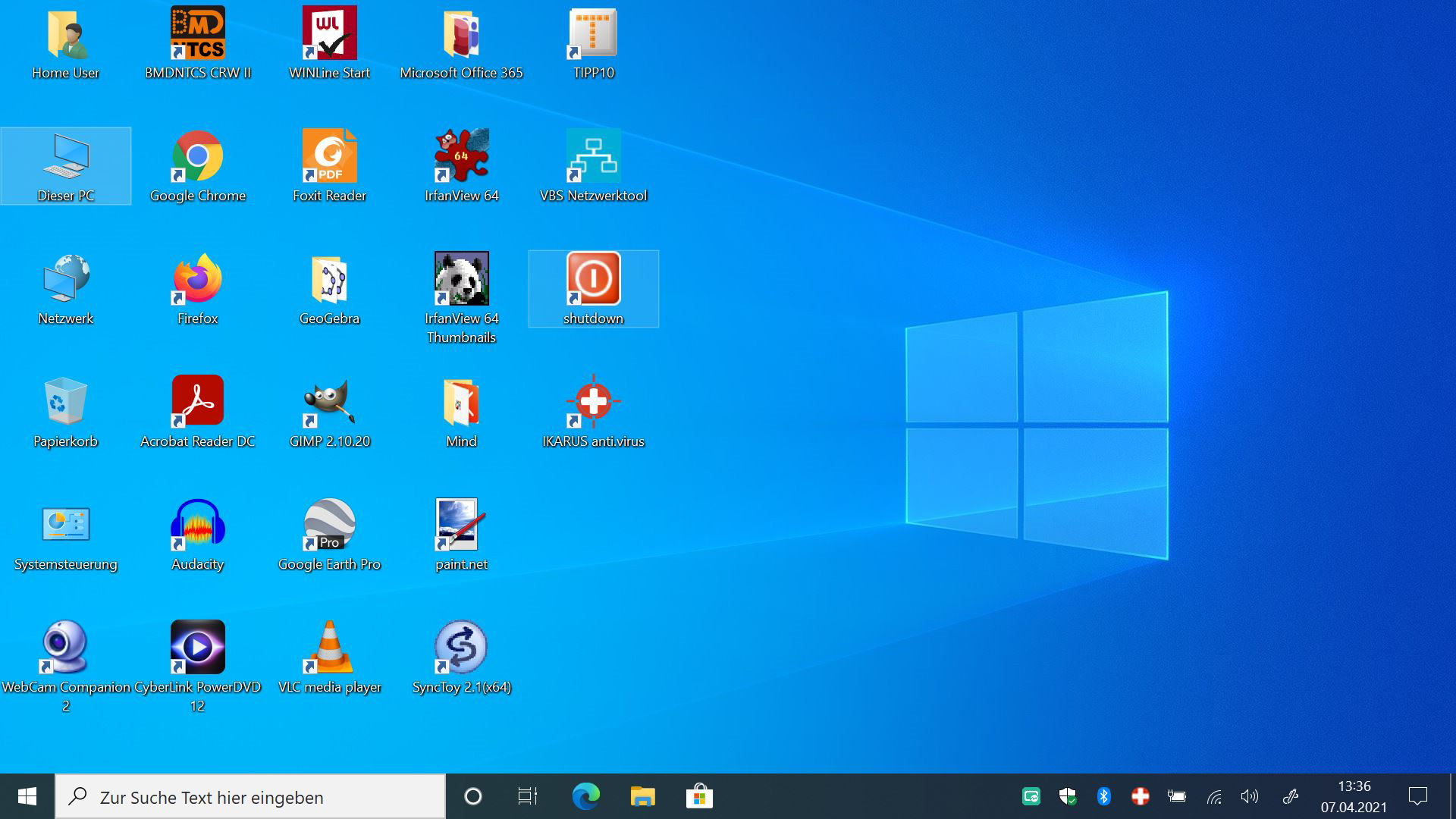This screenshot has width=1456, height=819.
Task: Launch BMDNTCS CRW II shortcut
Action: [197, 33]
